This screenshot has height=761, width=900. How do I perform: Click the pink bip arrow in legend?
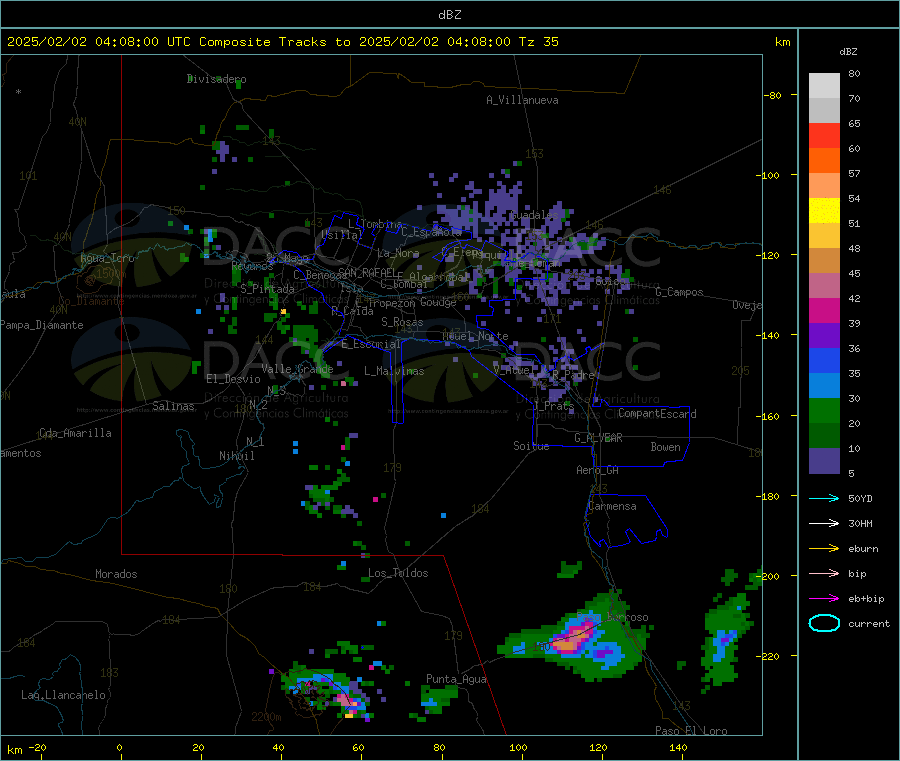[x=824, y=573]
